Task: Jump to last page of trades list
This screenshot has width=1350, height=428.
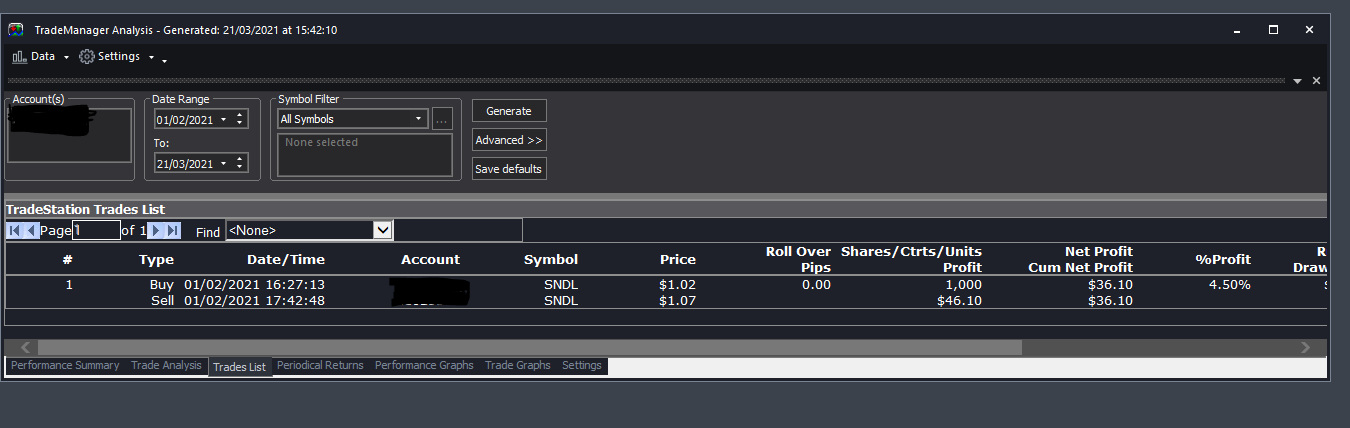Action: 172,231
